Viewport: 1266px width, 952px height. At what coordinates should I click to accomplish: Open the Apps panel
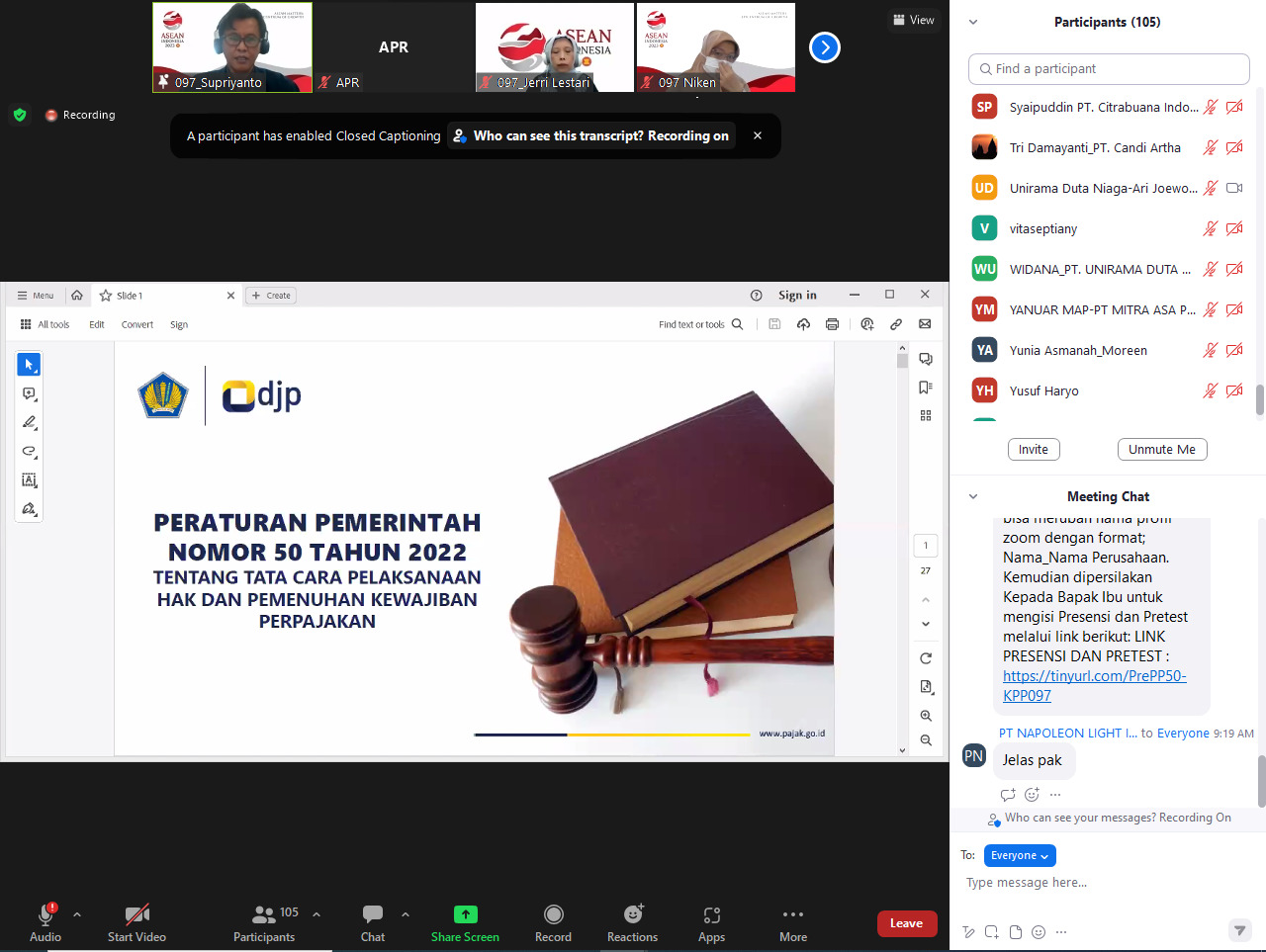[711, 914]
